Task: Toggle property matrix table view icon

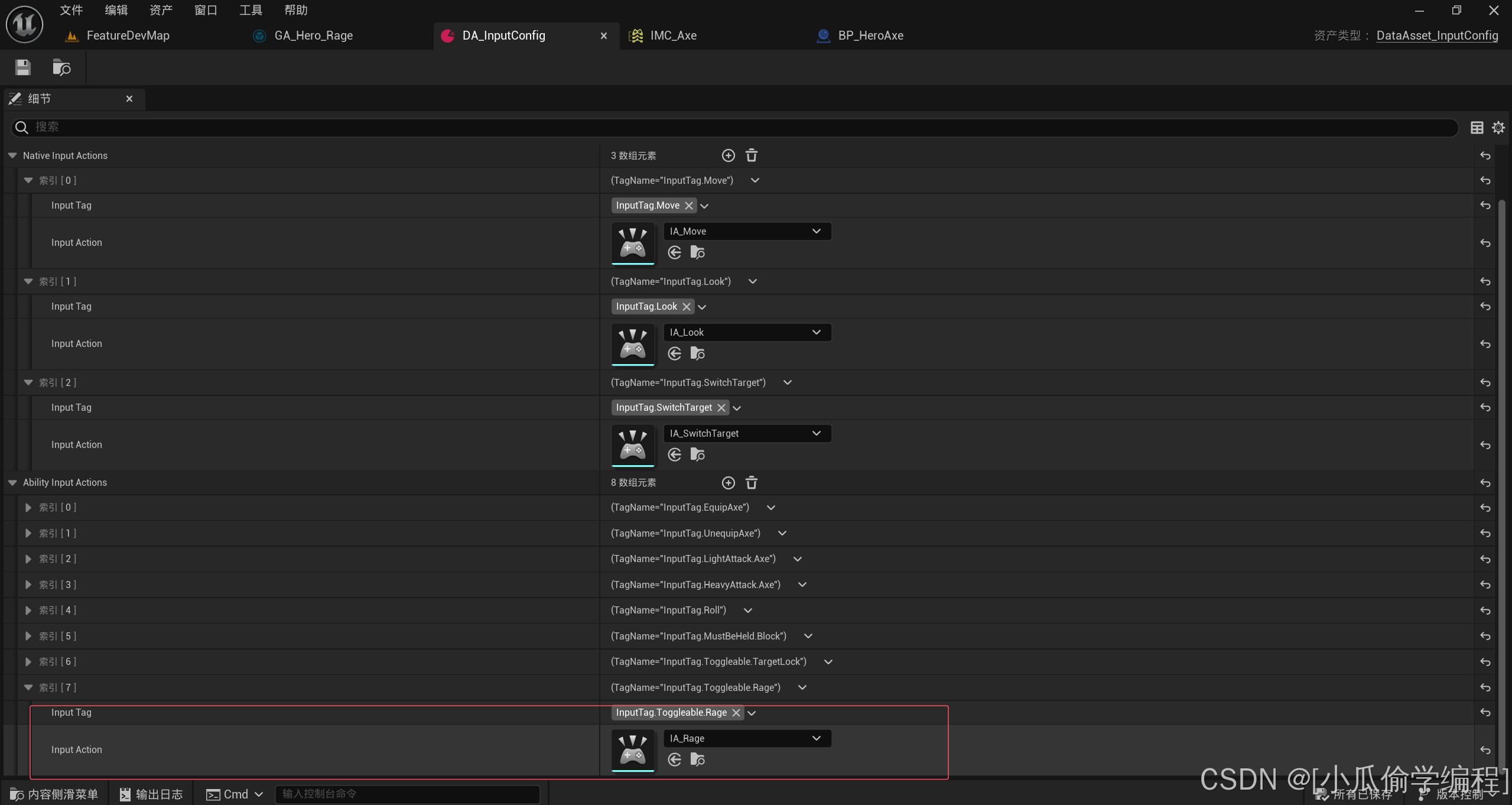Action: pyautogui.click(x=1477, y=128)
